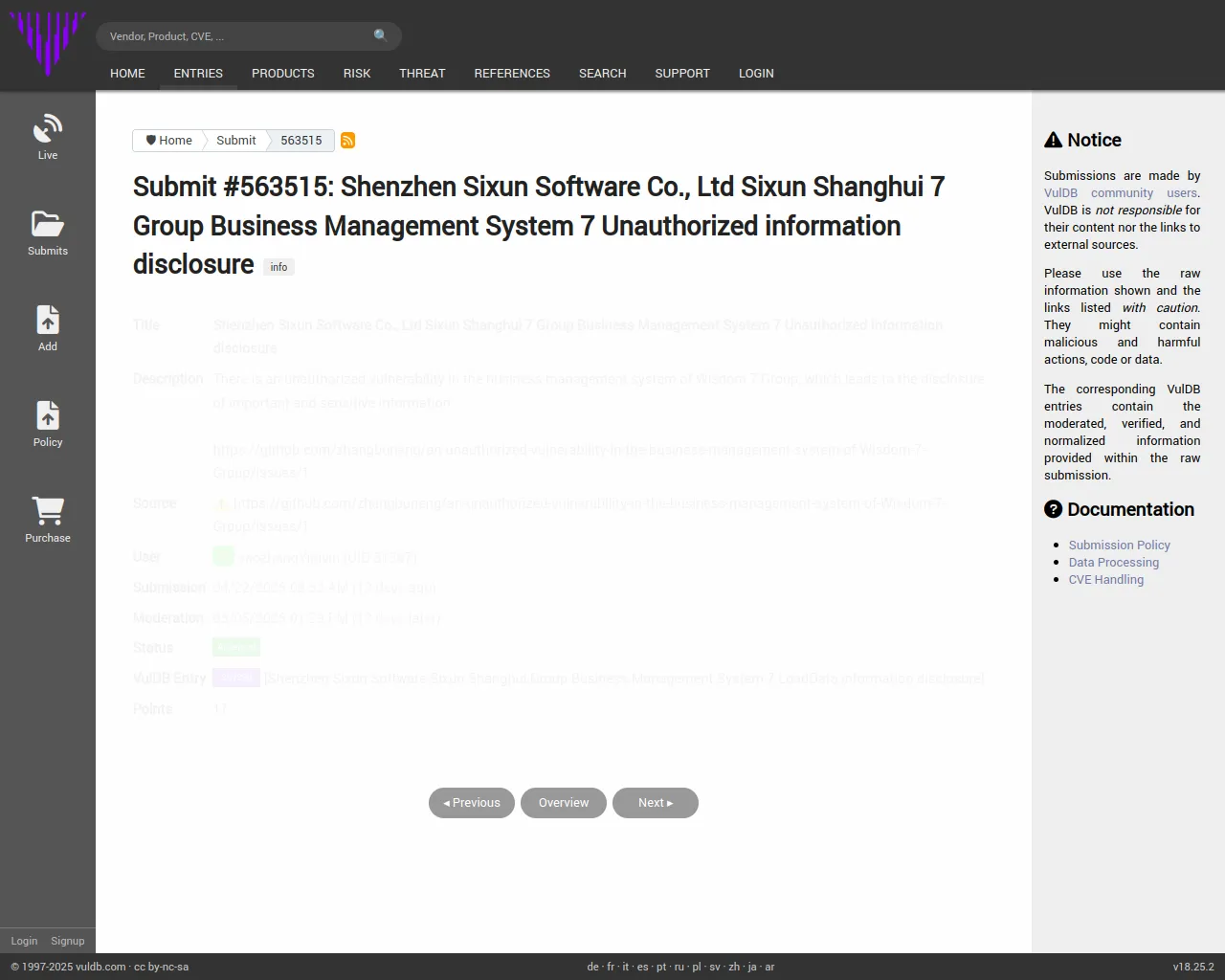
Task: Subscribe via the orange RSS icon
Action: pyautogui.click(x=347, y=141)
